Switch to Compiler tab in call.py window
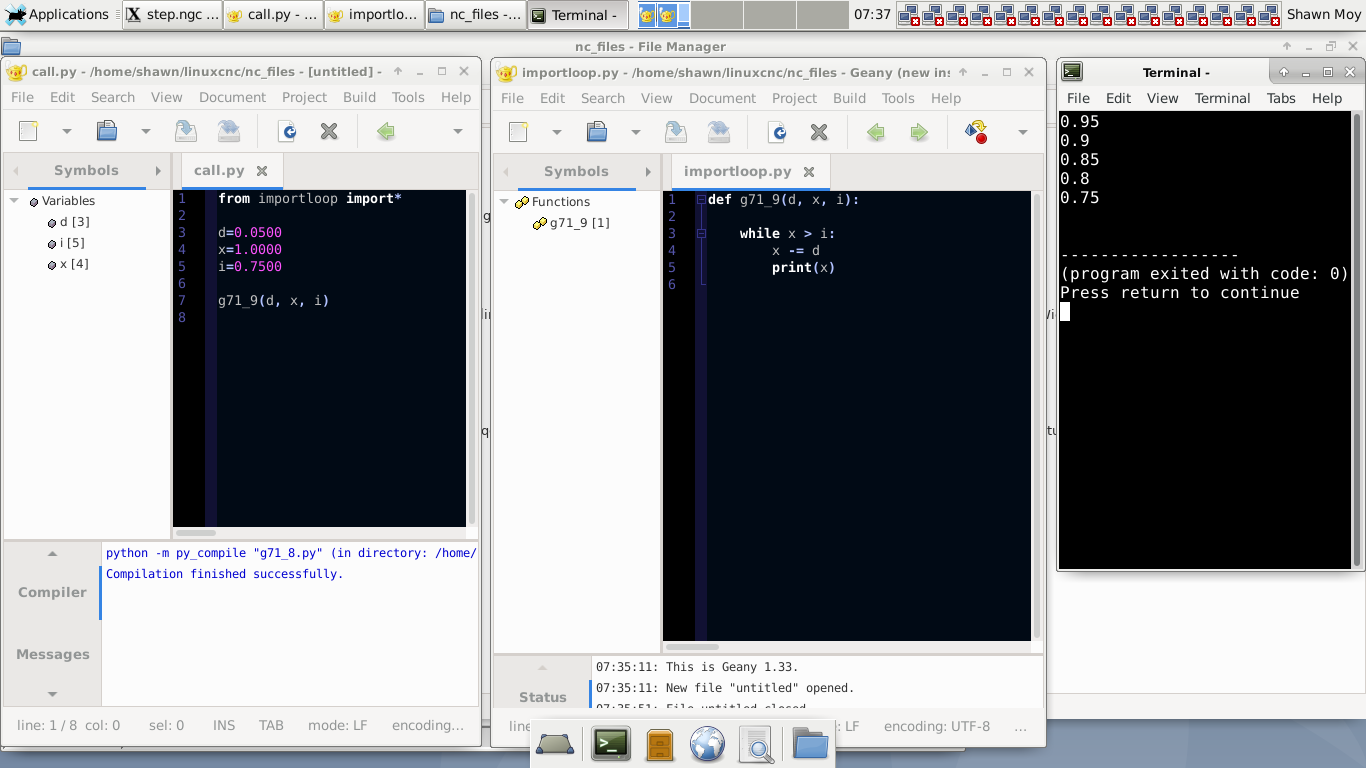Image resolution: width=1366 pixels, height=768 pixels. coord(52,592)
